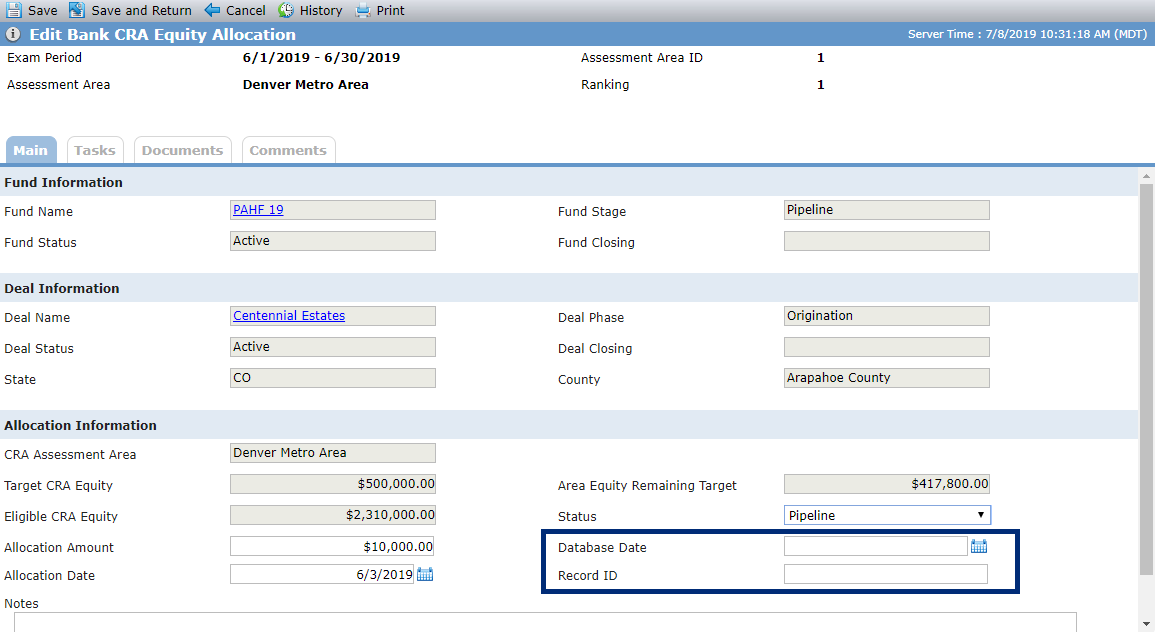Click inside the Notes text area
Screen dimensions: 1155x632
click(545, 622)
